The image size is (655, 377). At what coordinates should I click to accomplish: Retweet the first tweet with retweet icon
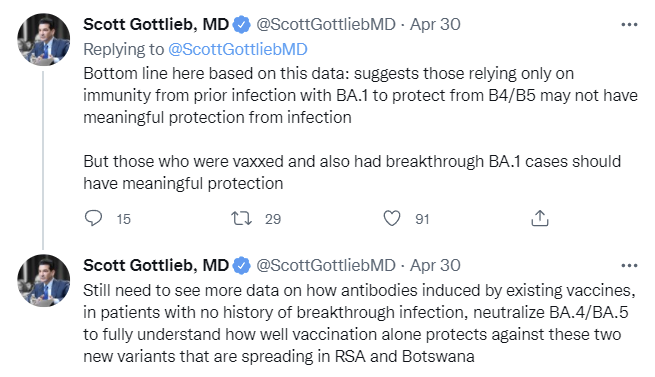point(241,218)
